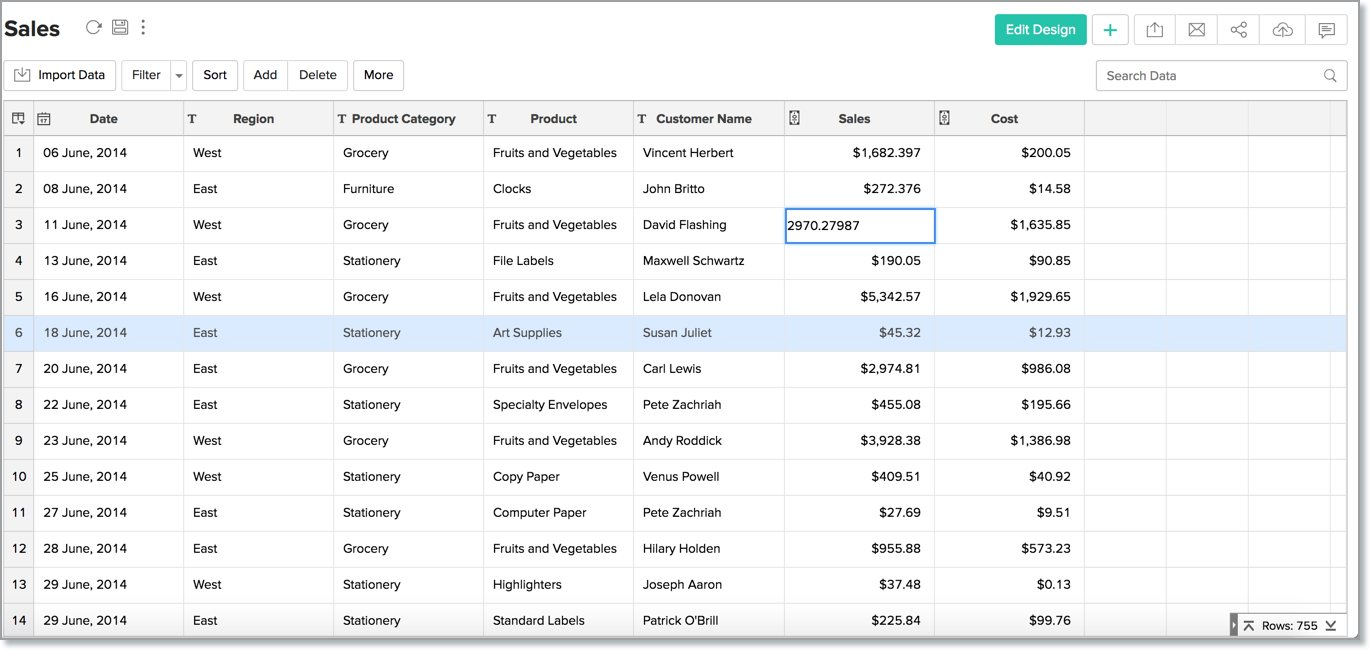Jump to first row with the top arrow
Image resolution: width=1370 pixels, height=650 pixels.
click(x=1249, y=626)
